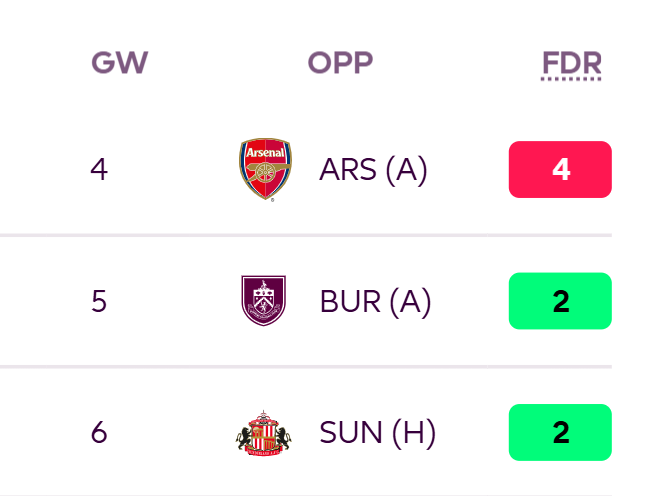Click the Sunderland club crest
The width and height of the screenshot is (651, 496).
click(x=264, y=433)
